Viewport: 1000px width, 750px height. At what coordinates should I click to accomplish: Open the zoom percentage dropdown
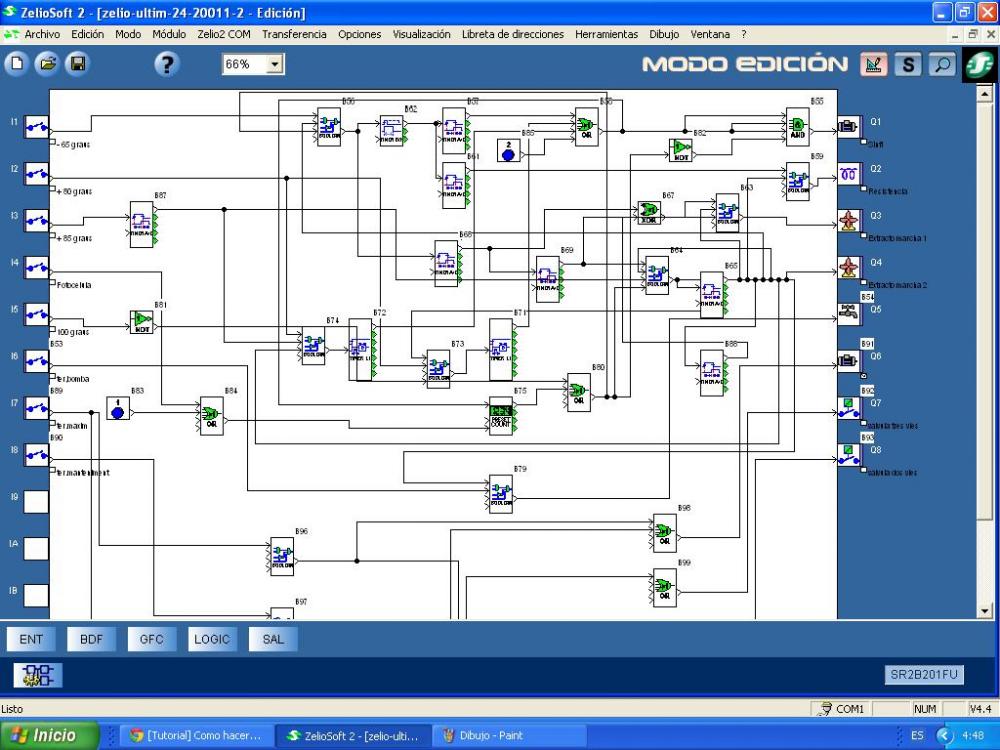click(274, 64)
